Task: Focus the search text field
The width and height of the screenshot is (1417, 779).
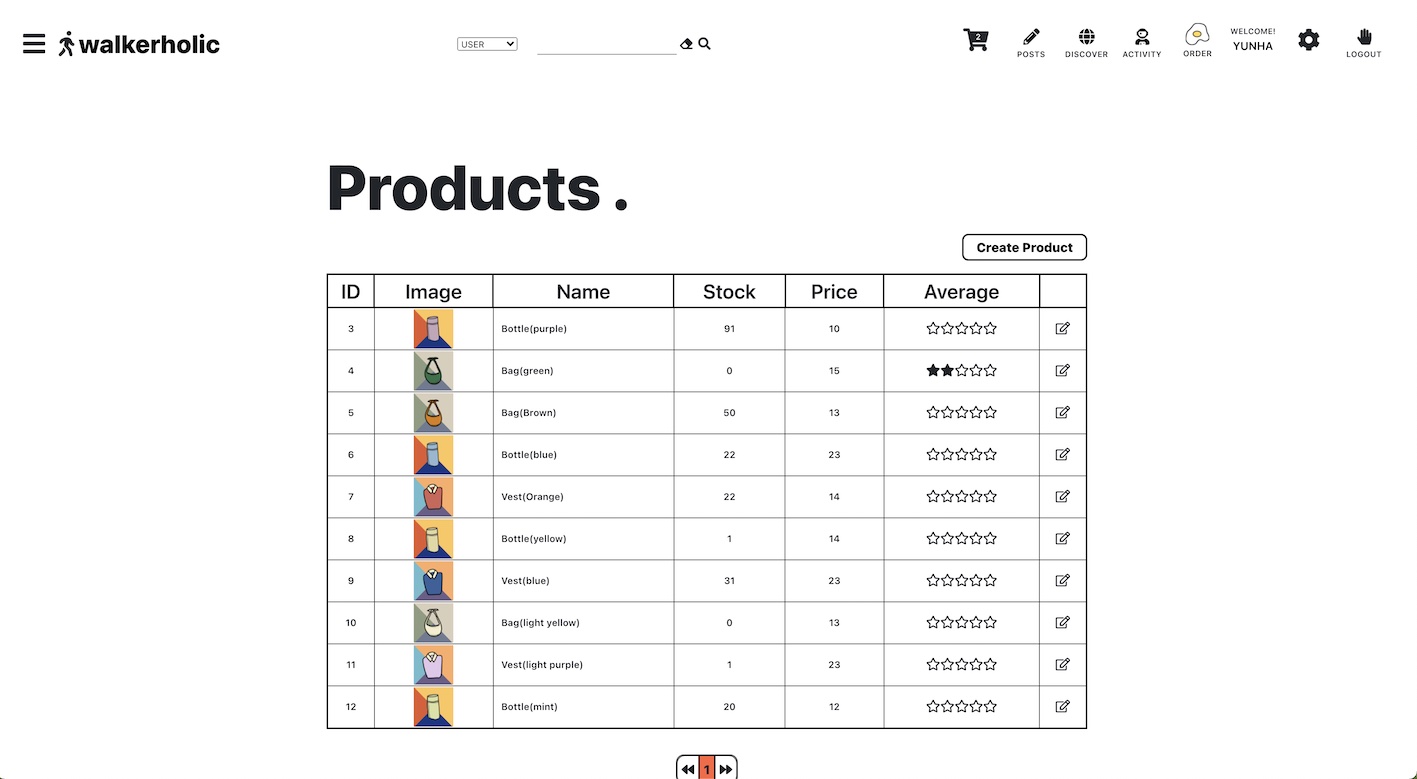Action: pos(607,44)
